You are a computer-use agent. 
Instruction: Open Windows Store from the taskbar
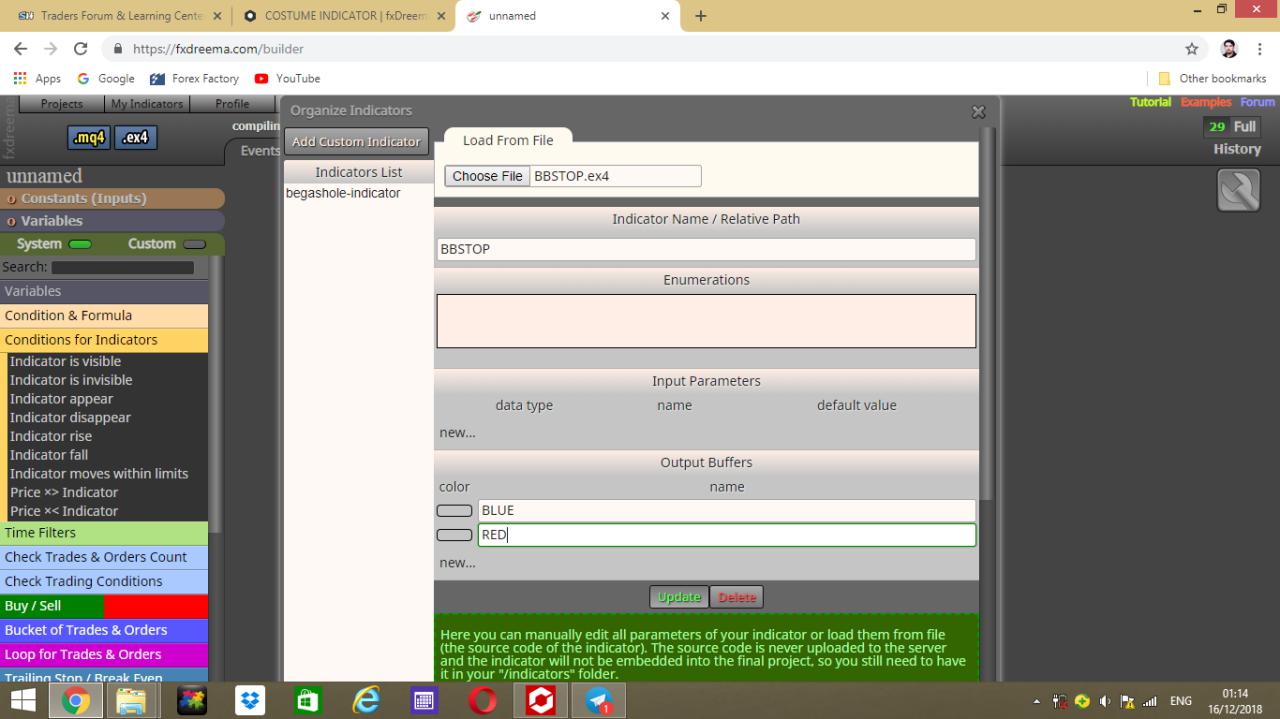coord(308,701)
